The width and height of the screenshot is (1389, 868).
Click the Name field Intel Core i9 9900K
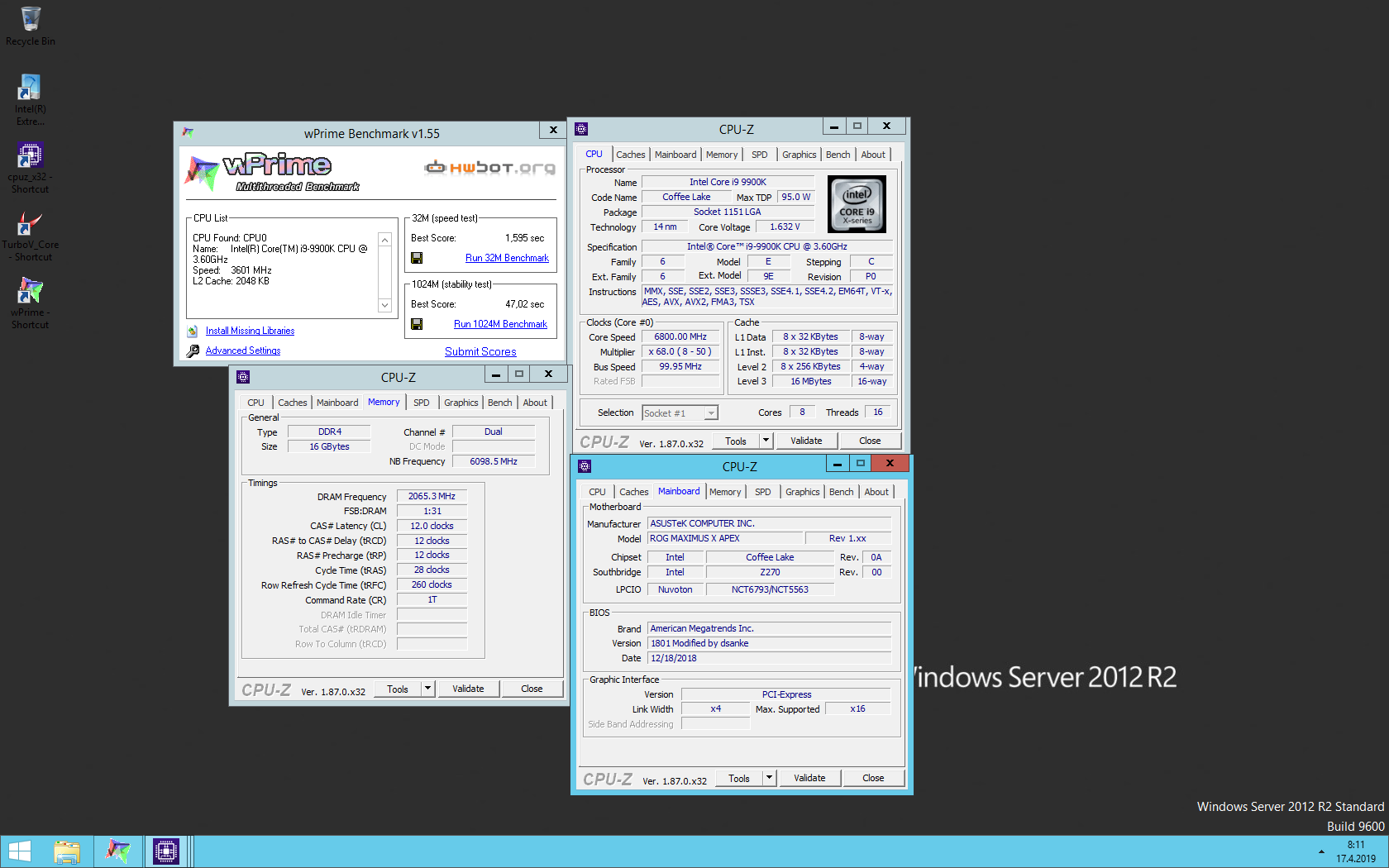[x=728, y=182]
